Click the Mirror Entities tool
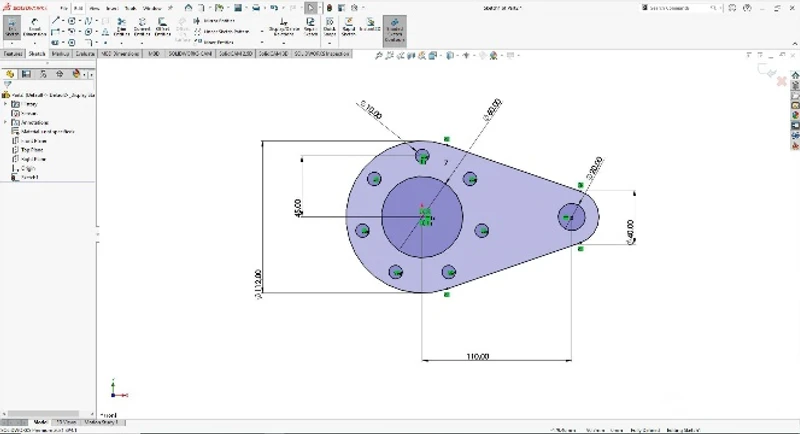Image resolution: width=800 pixels, height=434 pixels. (x=214, y=20)
